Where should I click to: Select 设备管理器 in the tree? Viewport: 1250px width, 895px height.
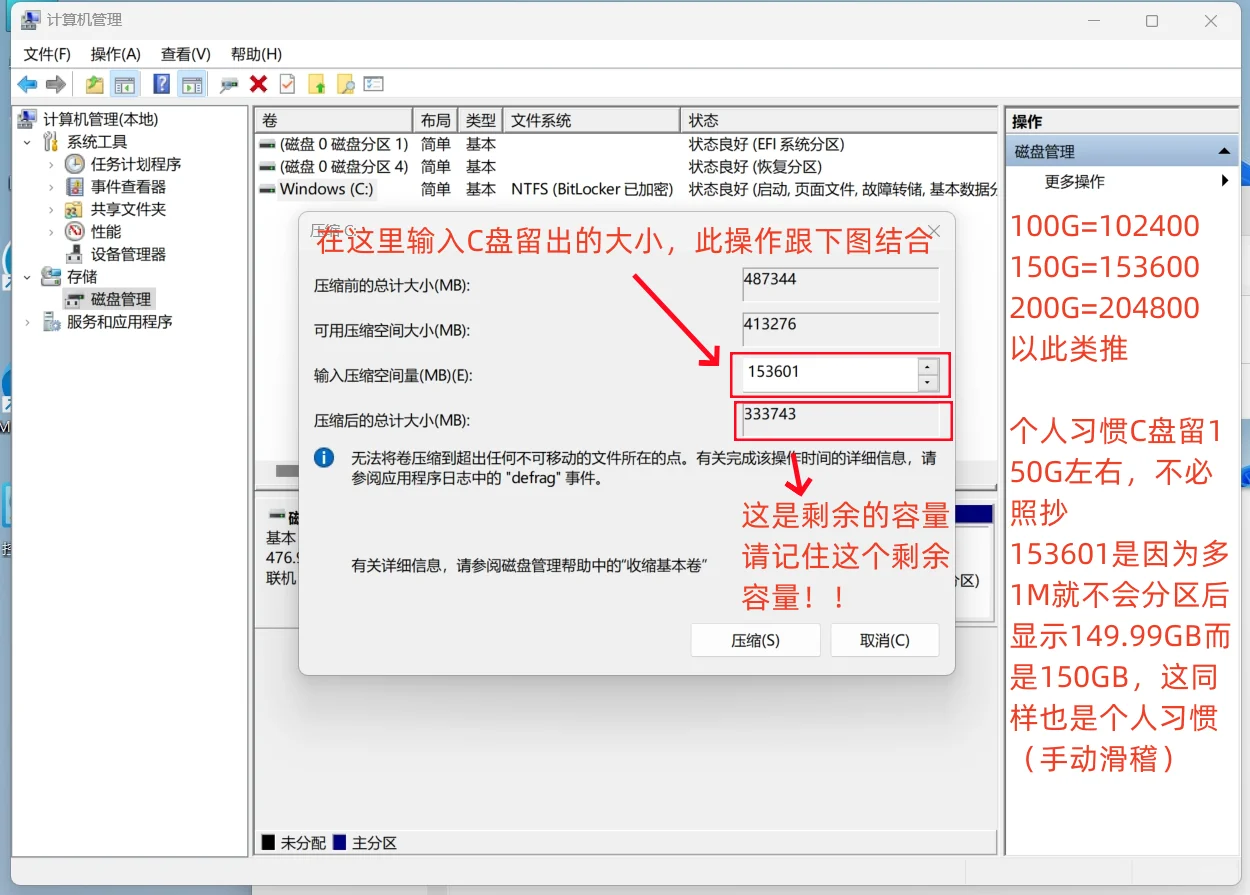tap(128, 254)
